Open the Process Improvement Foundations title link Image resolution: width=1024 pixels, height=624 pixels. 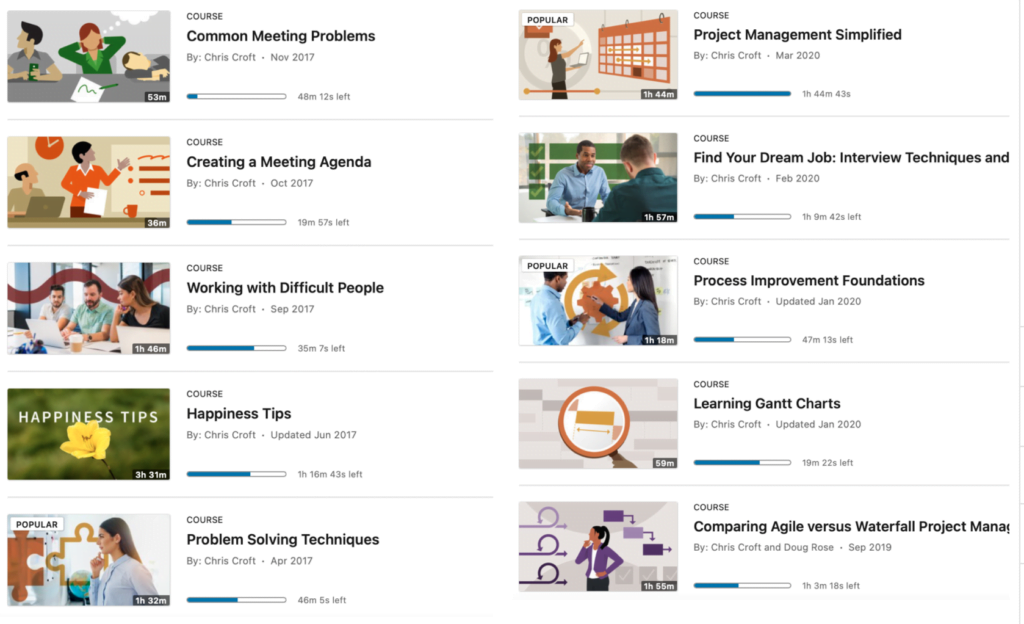tap(808, 281)
